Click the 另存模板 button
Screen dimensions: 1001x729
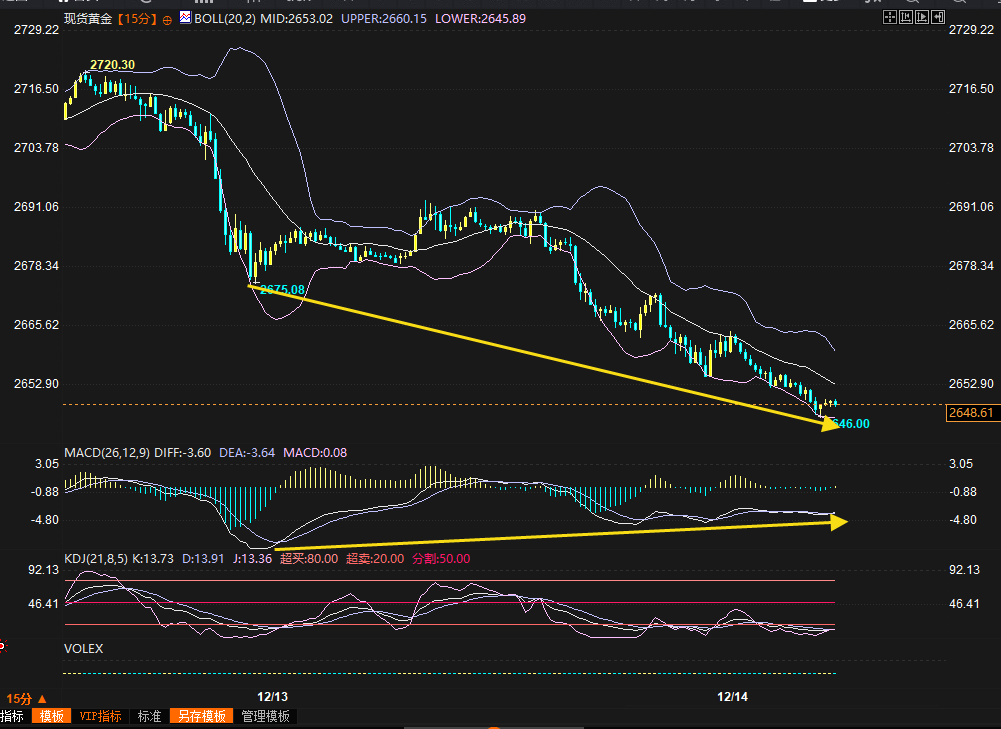[201, 716]
